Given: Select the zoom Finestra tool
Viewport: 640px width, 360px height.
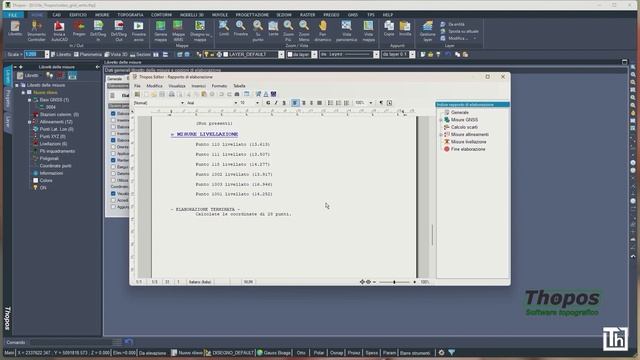Looking at the screenshot, I should click(240, 29).
